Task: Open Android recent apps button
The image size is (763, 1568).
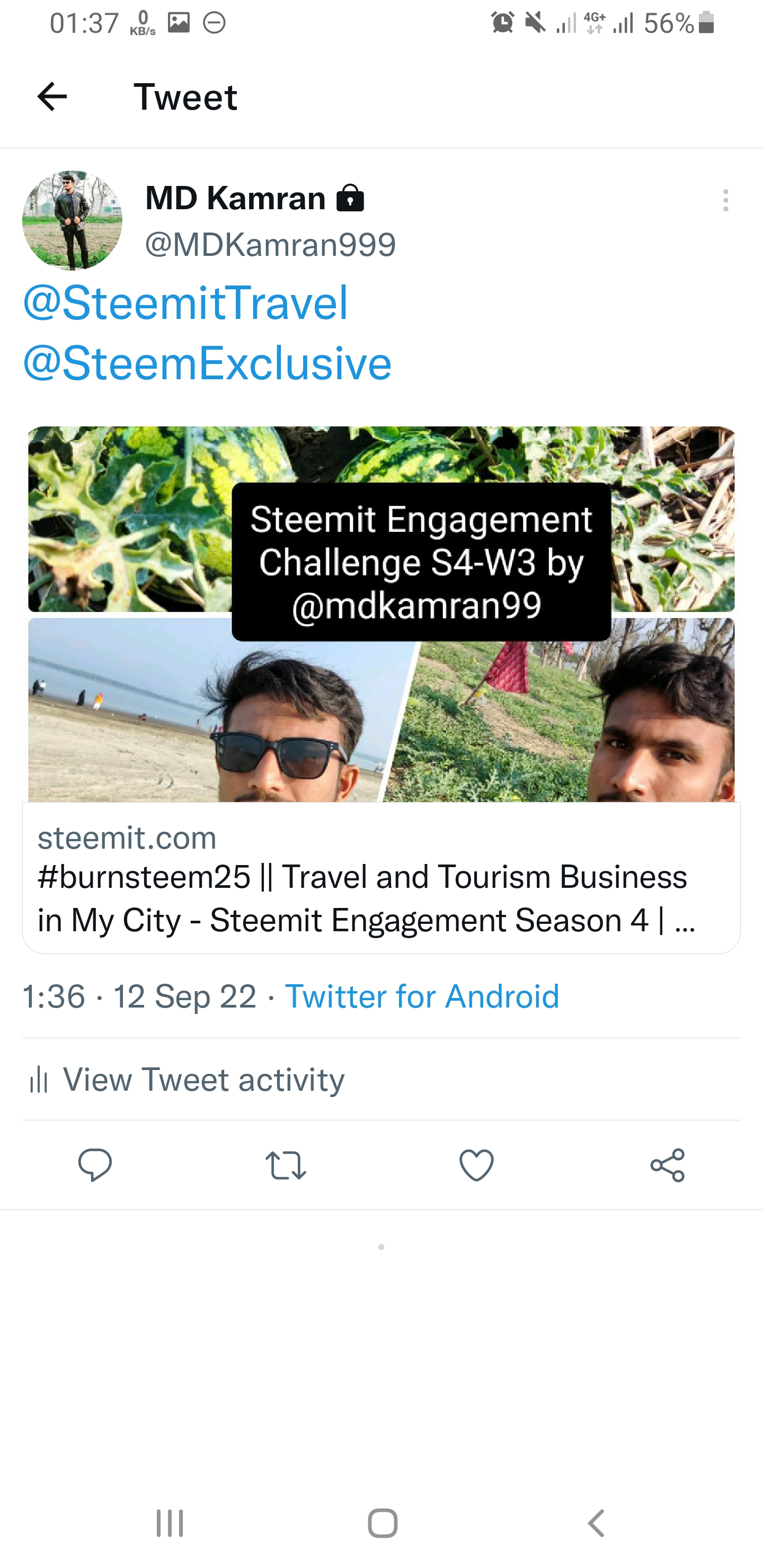Action: (170, 1524)
